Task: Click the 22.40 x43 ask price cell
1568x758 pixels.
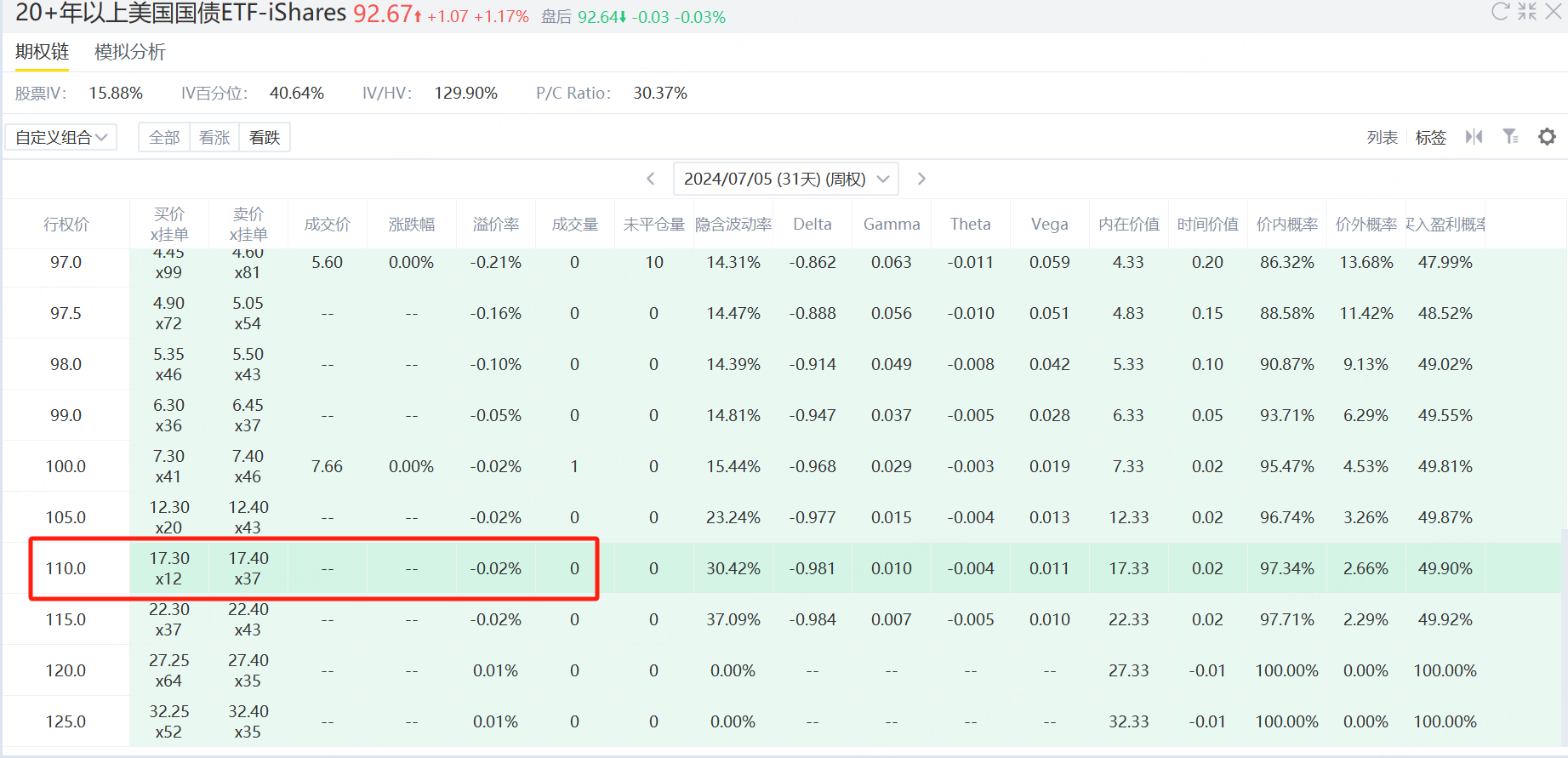Action: point(248,619)
